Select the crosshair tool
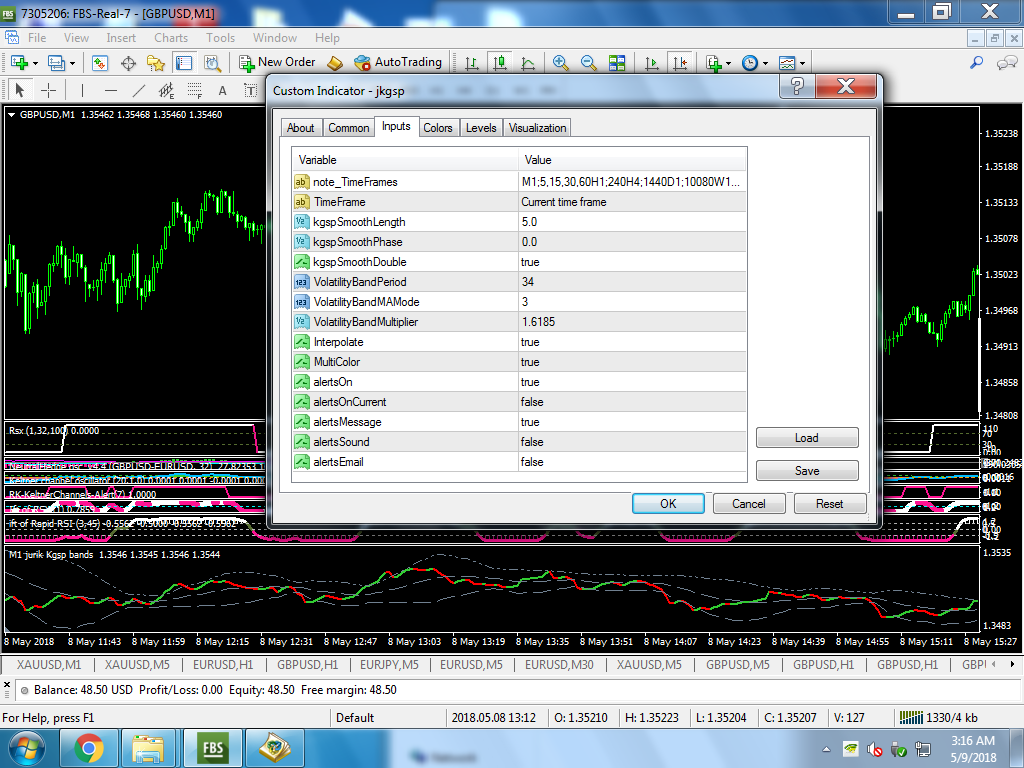Screen dimensions: 1024x768 (48, 90)
